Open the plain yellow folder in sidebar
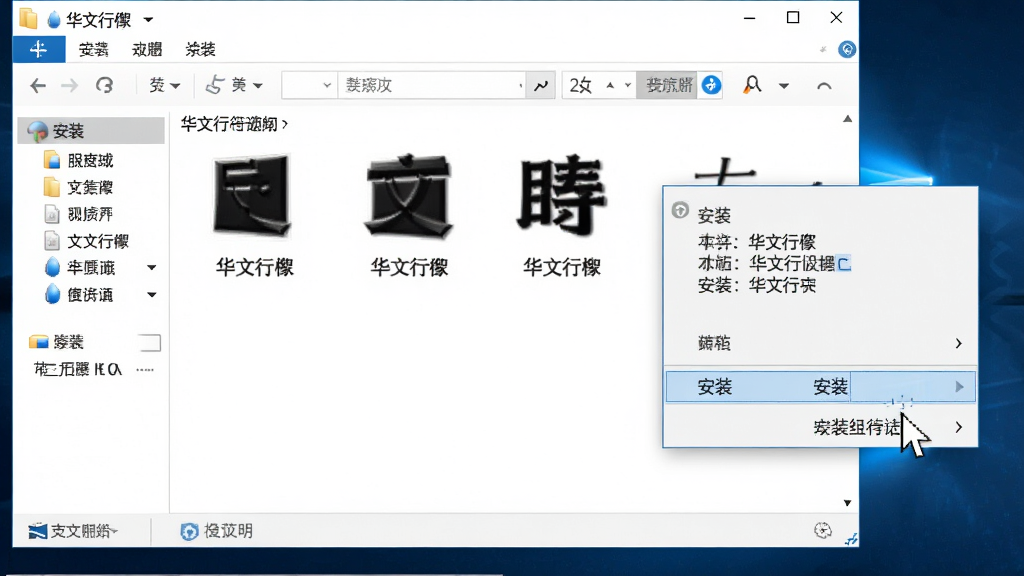Image resolution: width=1024 pixels, height=576 pixels. (78, 188)
